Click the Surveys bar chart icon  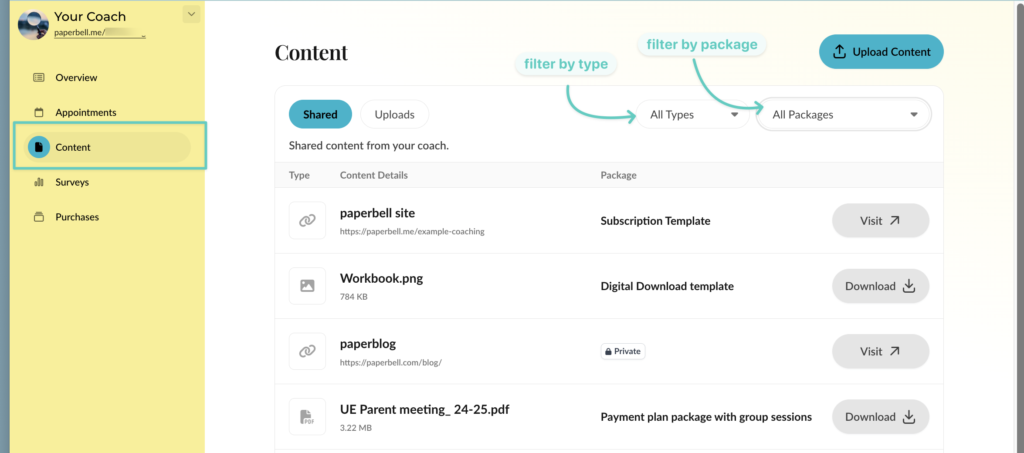(x=39, y=182)
